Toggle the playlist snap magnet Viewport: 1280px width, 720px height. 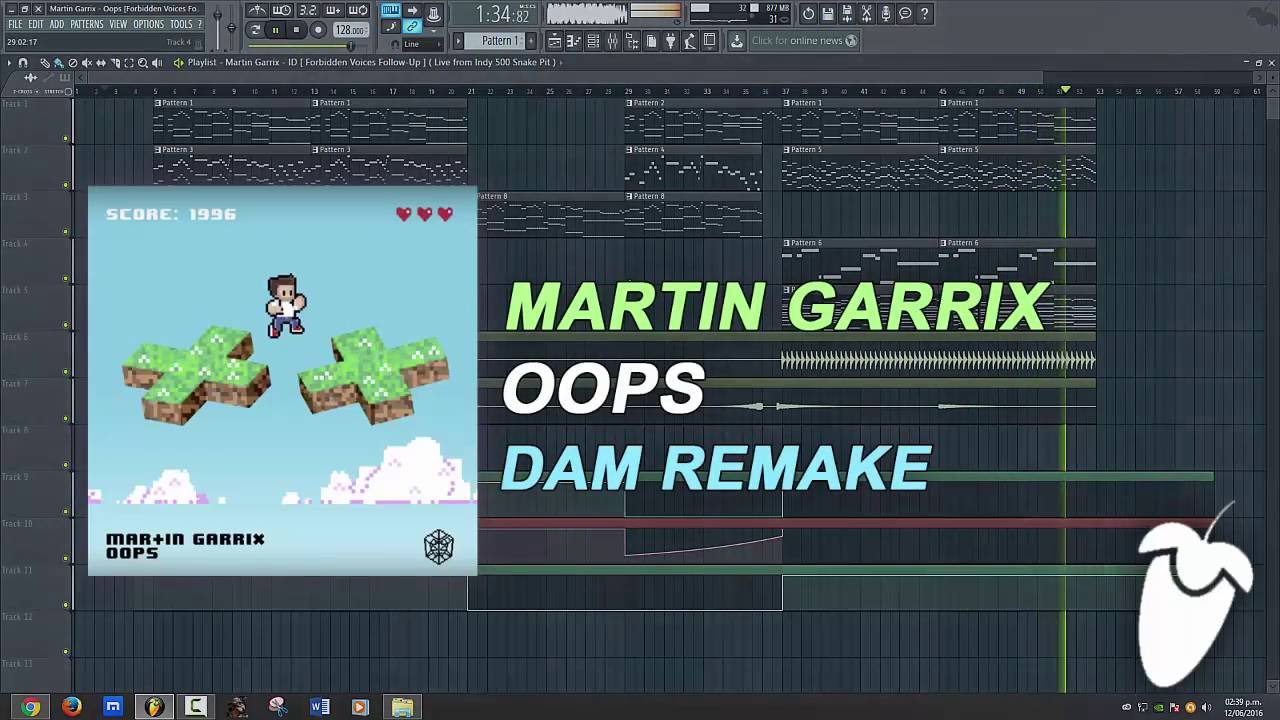pos(23,62)
